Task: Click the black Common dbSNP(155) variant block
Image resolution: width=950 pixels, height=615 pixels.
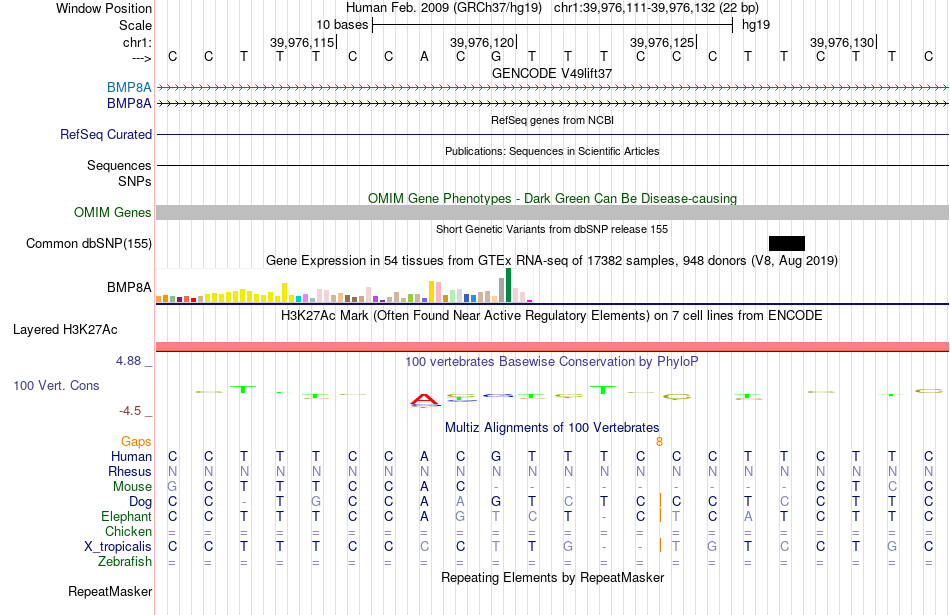Action: [786, 244]
